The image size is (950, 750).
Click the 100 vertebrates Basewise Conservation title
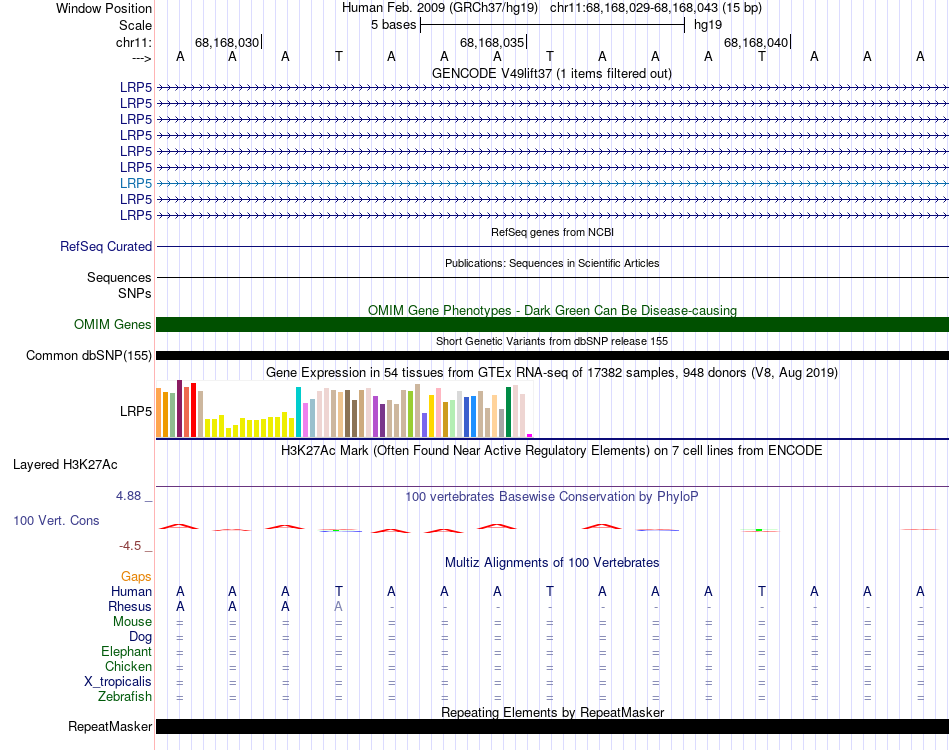point(552,496)
